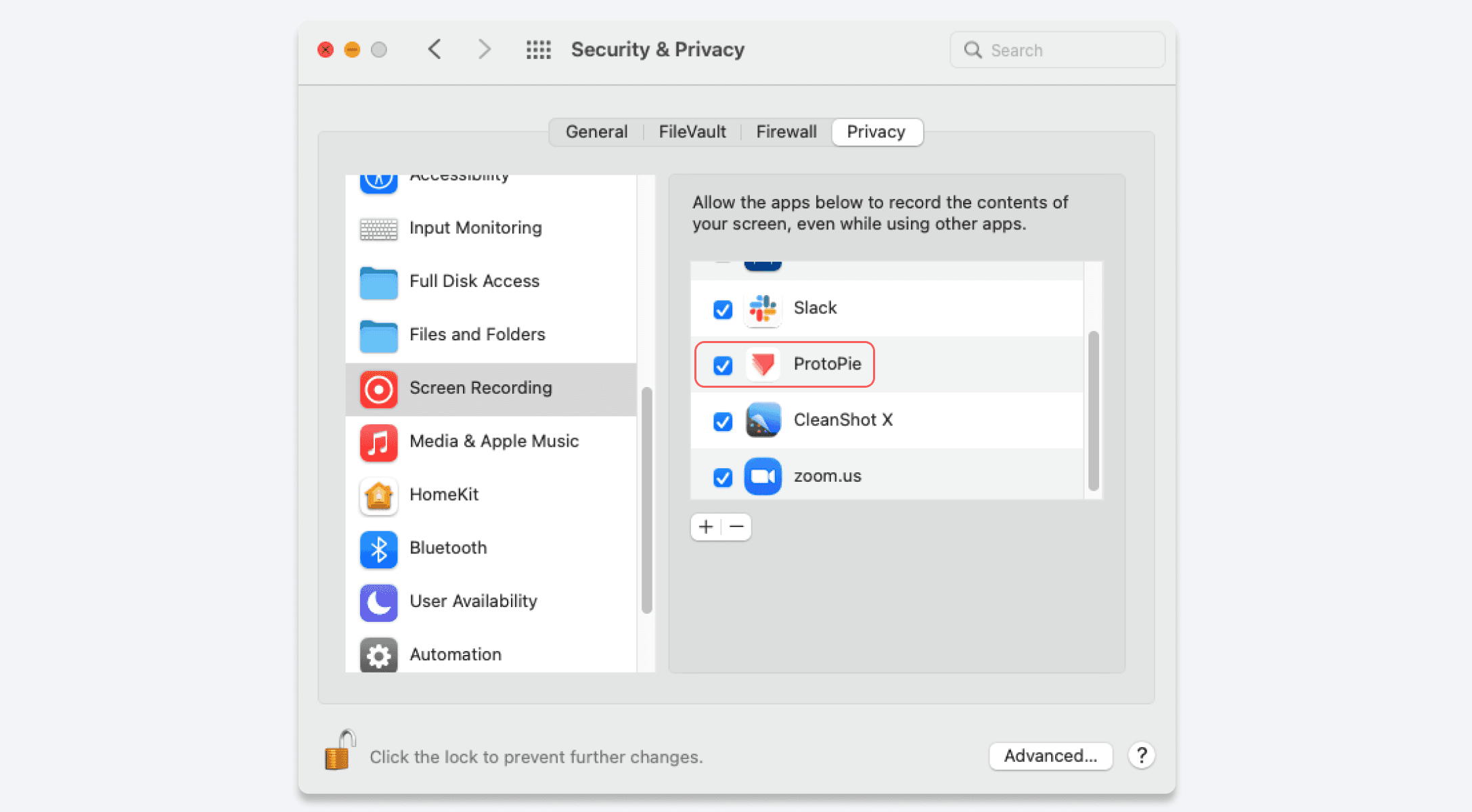Click inside the Search field
This screenshot has width=1472, height=812.
(1057, 49)
